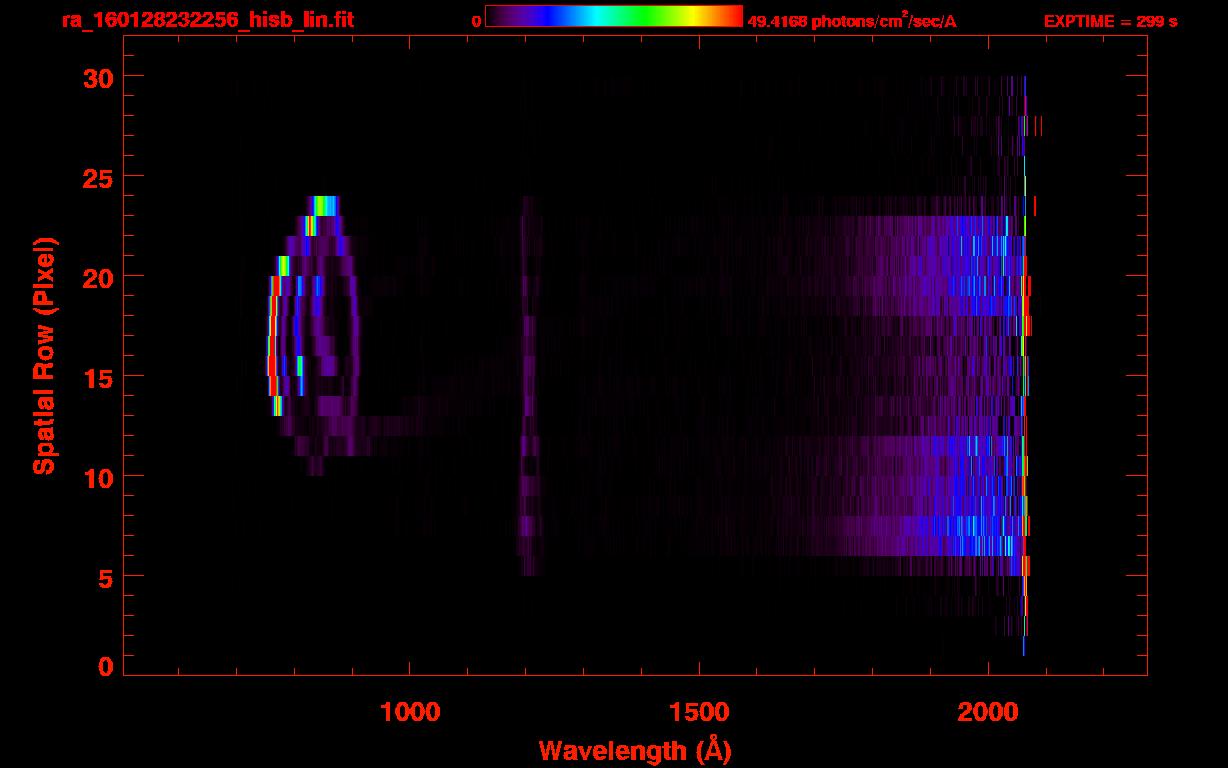The image size is (1228, 768).
Task: Click the rainbow color scale bar
Action: coord(614,16)
